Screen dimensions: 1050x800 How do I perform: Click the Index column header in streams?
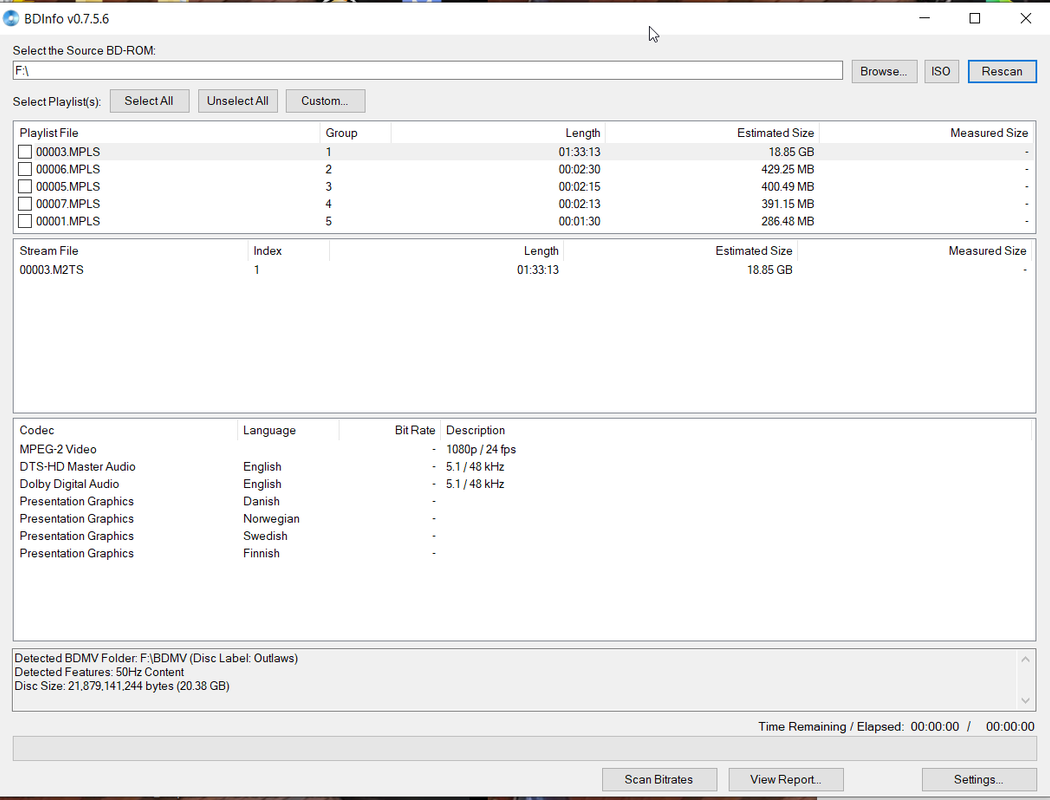coord(289,250)
